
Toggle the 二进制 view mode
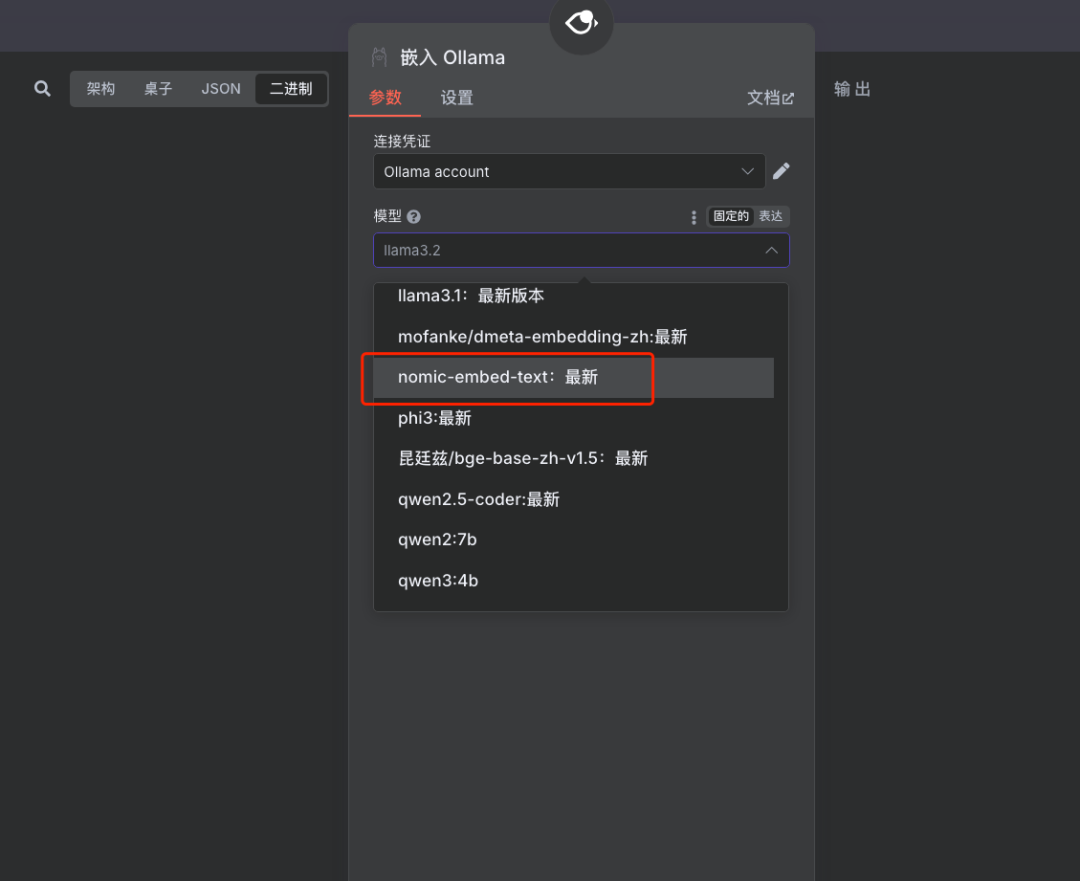coord(290,88)
